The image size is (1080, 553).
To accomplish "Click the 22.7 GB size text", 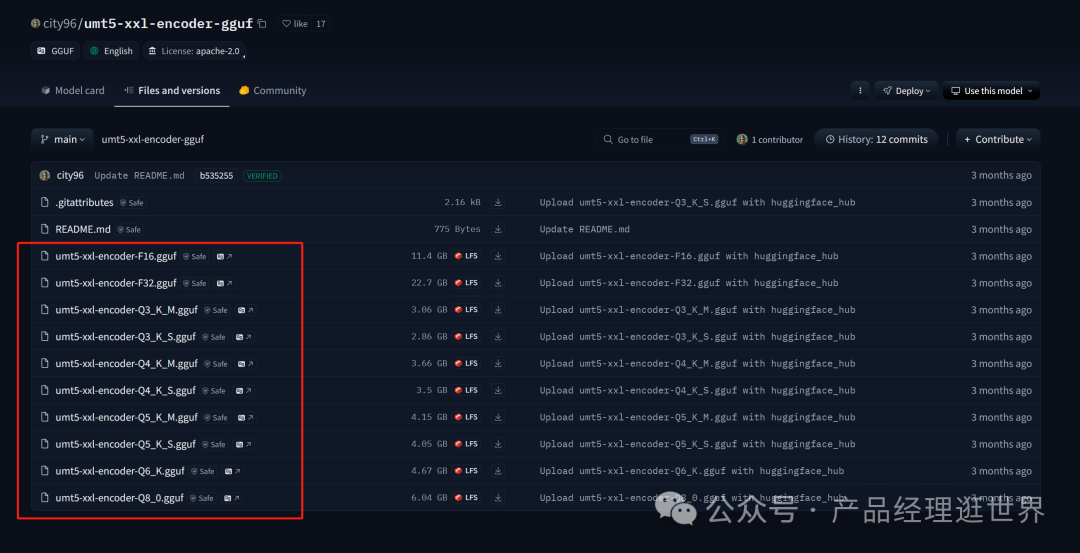I will 429,283.
